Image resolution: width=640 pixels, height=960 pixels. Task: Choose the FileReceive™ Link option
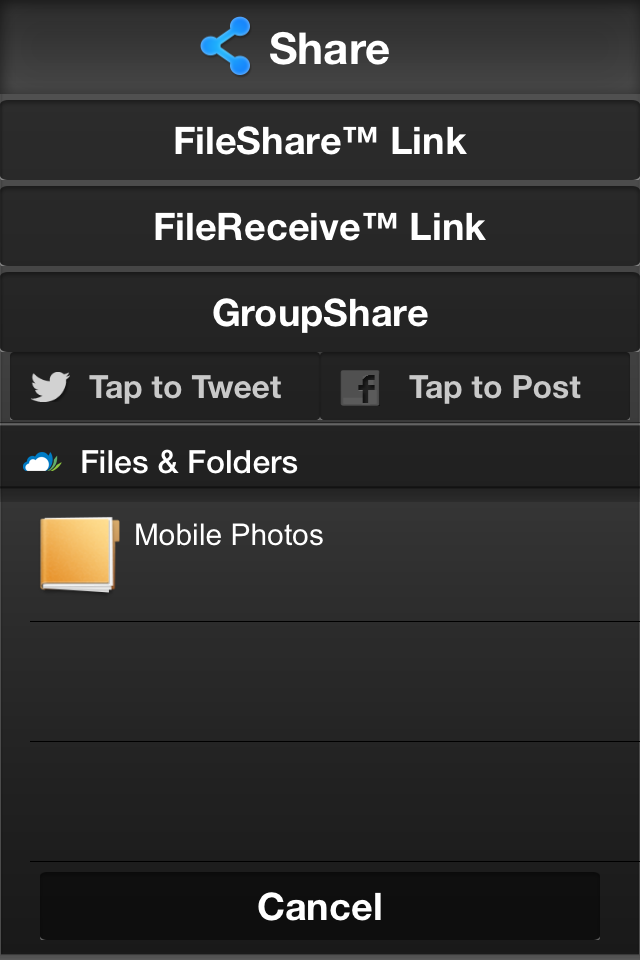pyautogui.click(x=320, y=227)
